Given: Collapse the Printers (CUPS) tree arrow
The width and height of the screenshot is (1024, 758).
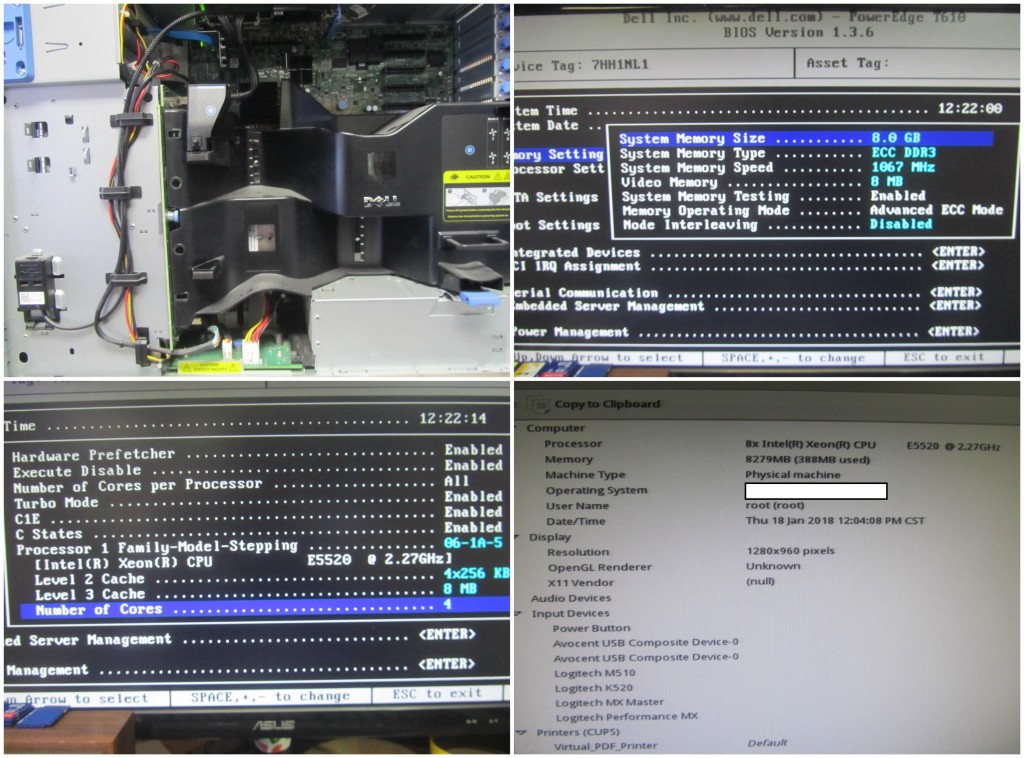Looking at the screenshot, I should pos(521,732).
